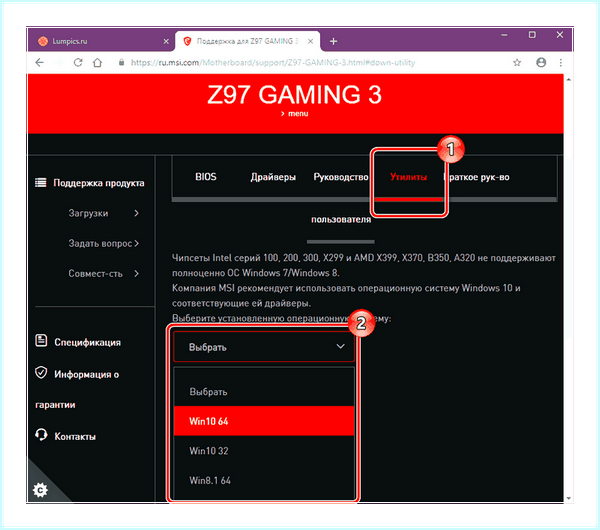Close the MSI support tab
The height and width of the screenshot is (530, 600).
click(311, 41)
